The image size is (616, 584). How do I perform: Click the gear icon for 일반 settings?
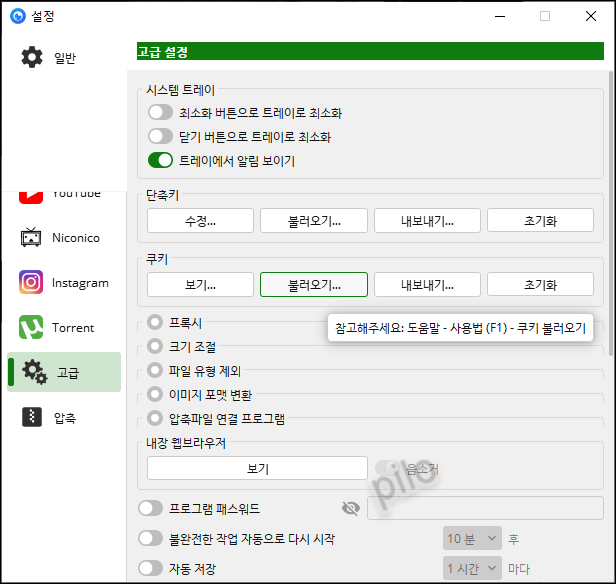[32, 57]
